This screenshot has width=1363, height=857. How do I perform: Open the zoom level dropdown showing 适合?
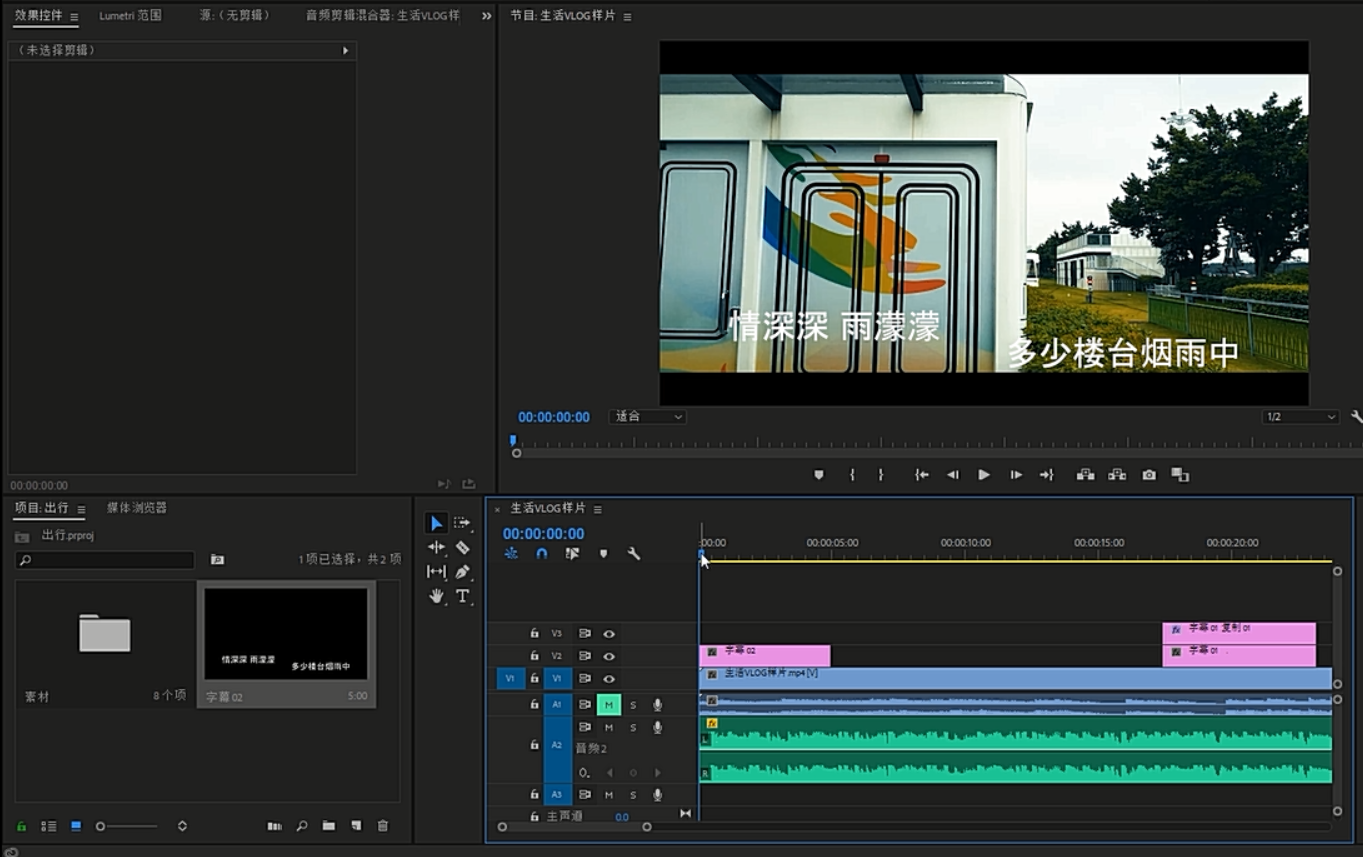click(x=647, y=417)
